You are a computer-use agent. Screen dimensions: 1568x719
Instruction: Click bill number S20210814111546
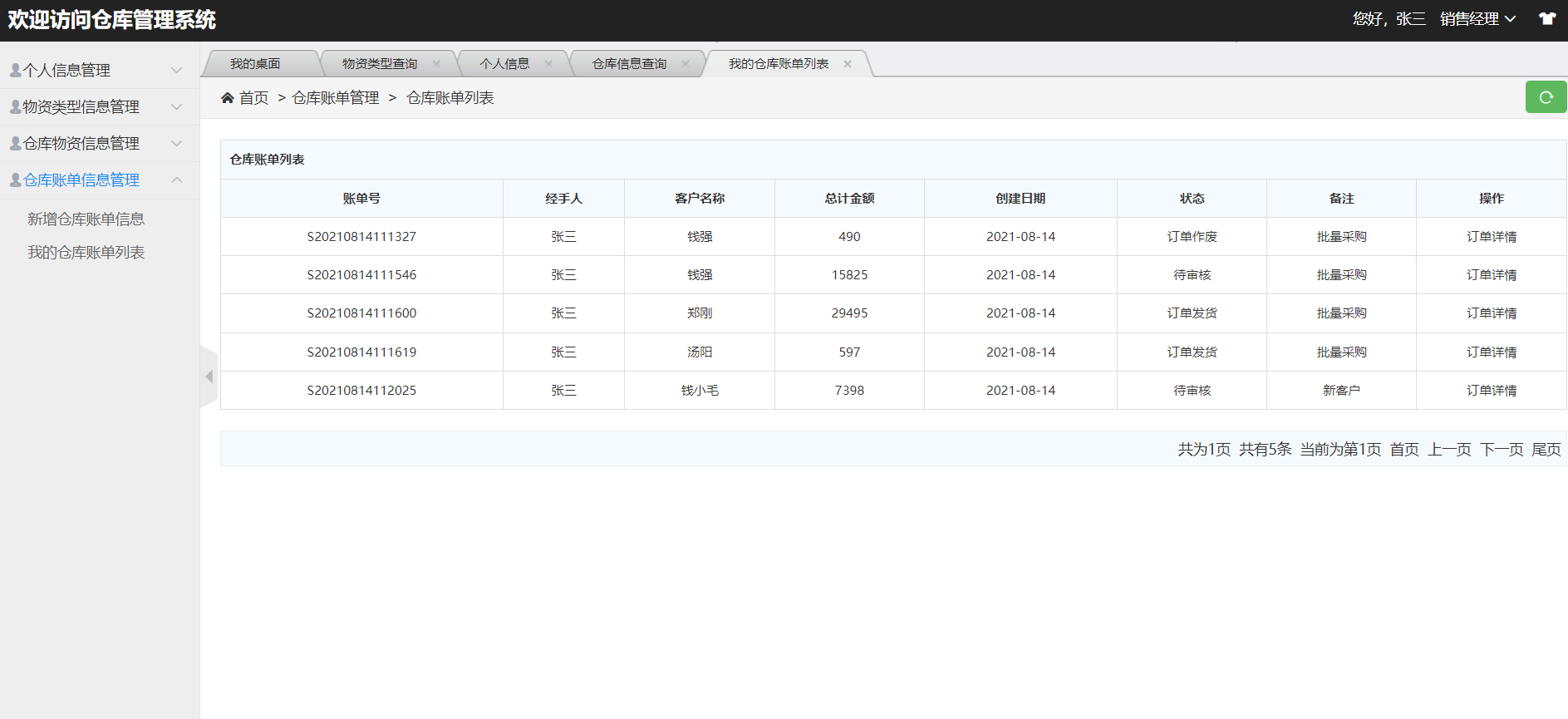point(361,275)
